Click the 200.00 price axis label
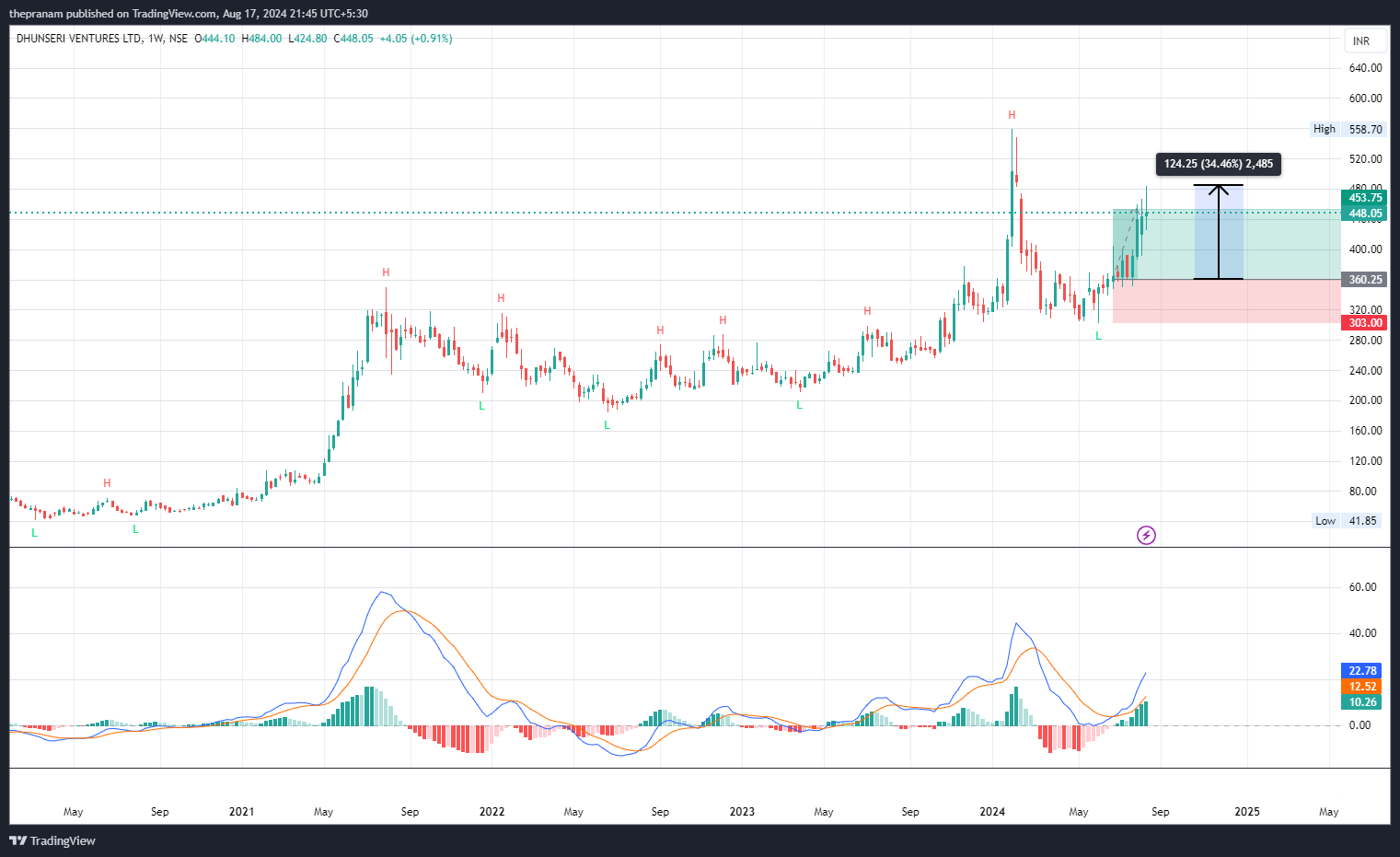This screenshot has width=1400, height=857. point(1365,400)
